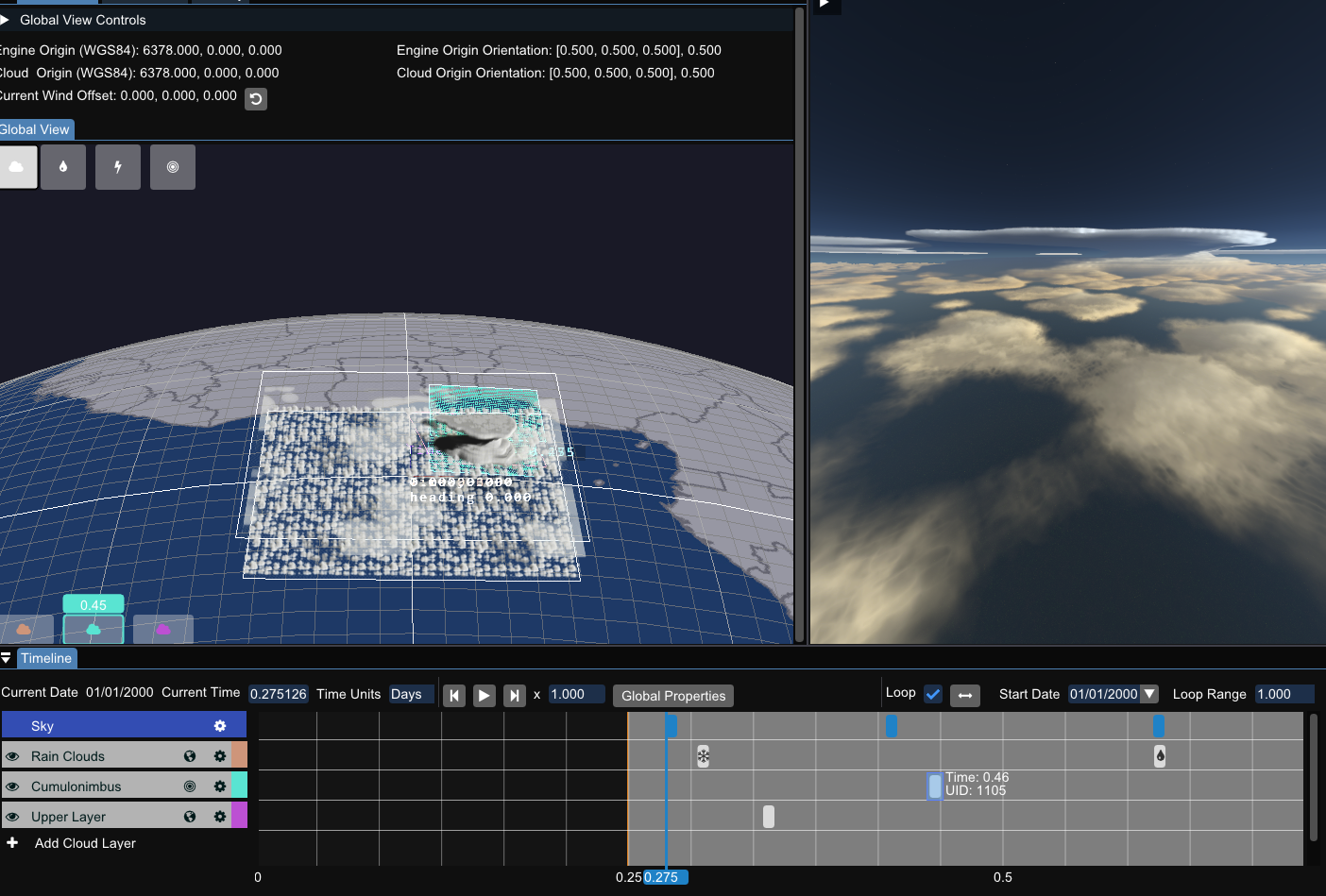Open Sky layer settings gear

click(x=220, y=726)
